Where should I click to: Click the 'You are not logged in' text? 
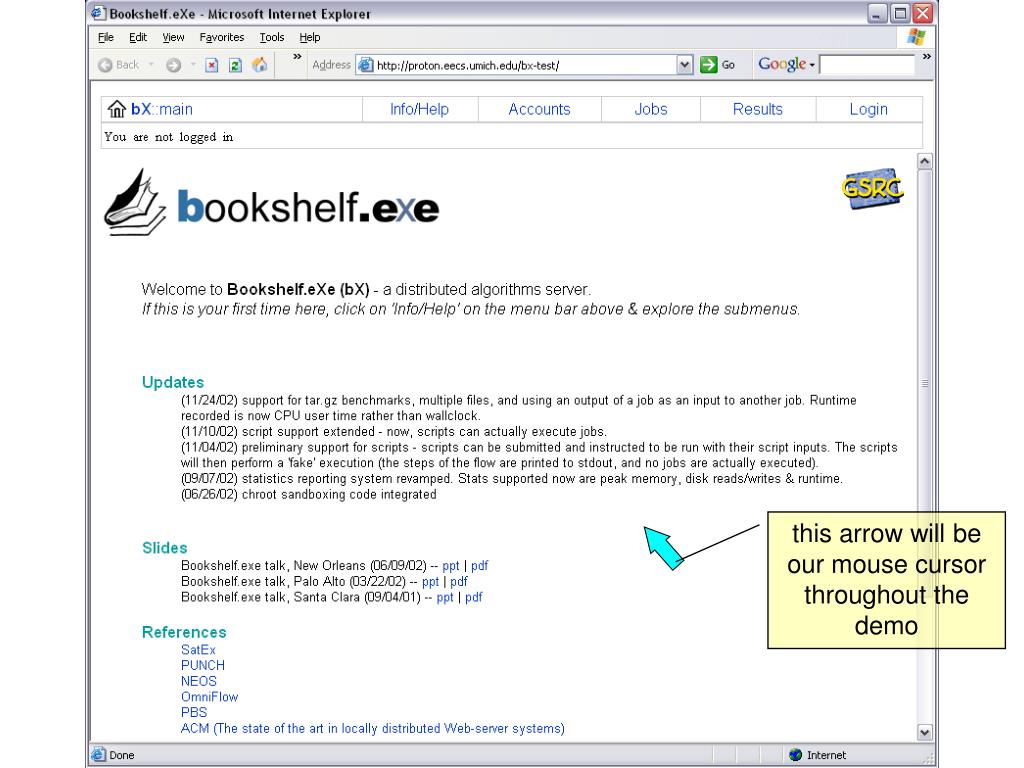tap(168, 136)
